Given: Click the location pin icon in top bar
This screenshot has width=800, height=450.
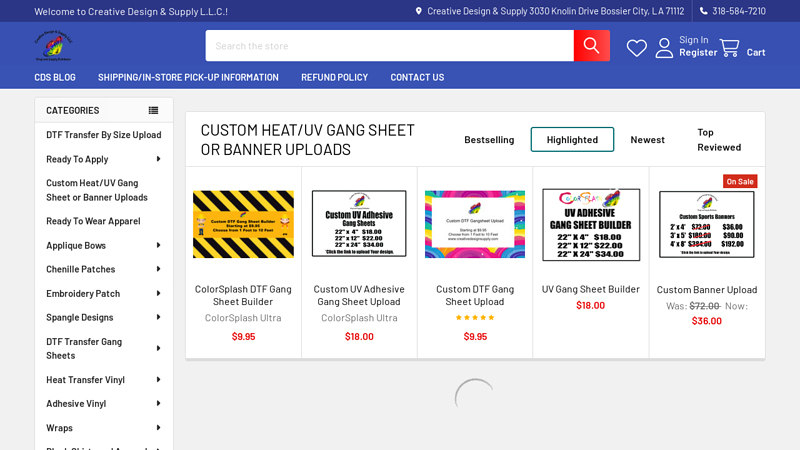Looking at the screenshot, I should 418,11.
